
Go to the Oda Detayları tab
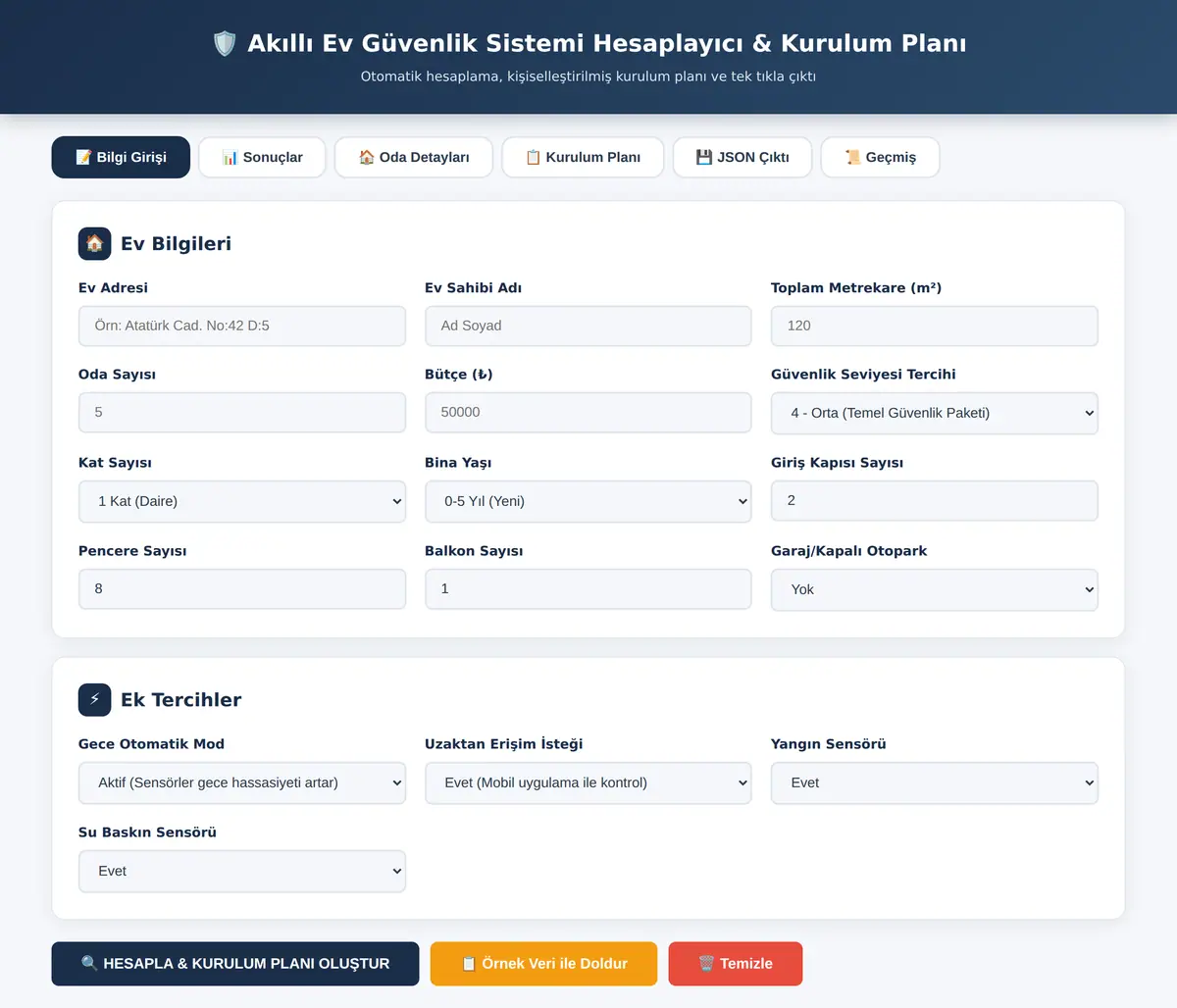click(414, 157)
